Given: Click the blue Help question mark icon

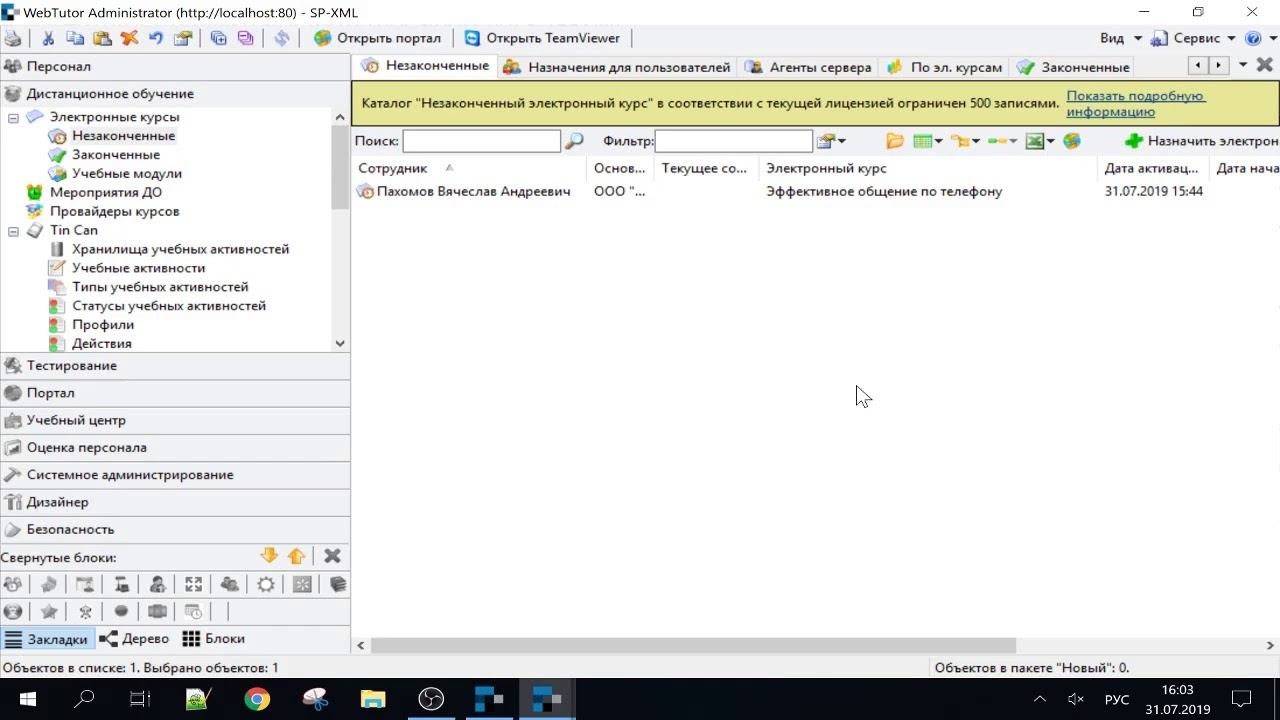Looking at the screenshot, I should [1253, 38].
